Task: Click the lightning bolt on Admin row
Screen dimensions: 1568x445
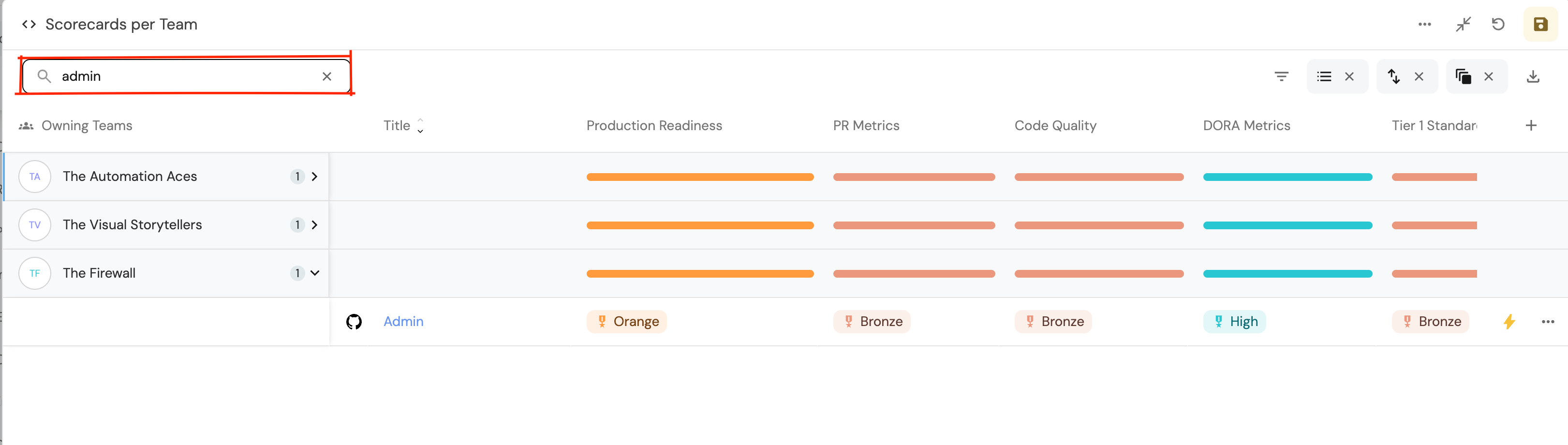Action: [x=1509, y=322]
